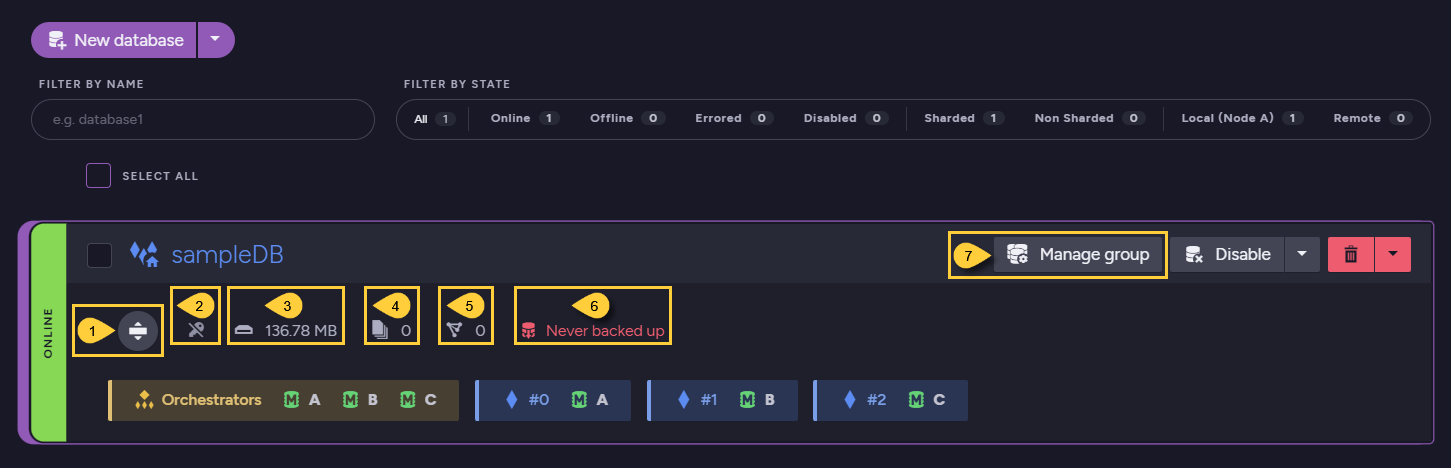The image size is (1451, 468).
Task: Click node B in shard #1
Action: pos(759,400)
